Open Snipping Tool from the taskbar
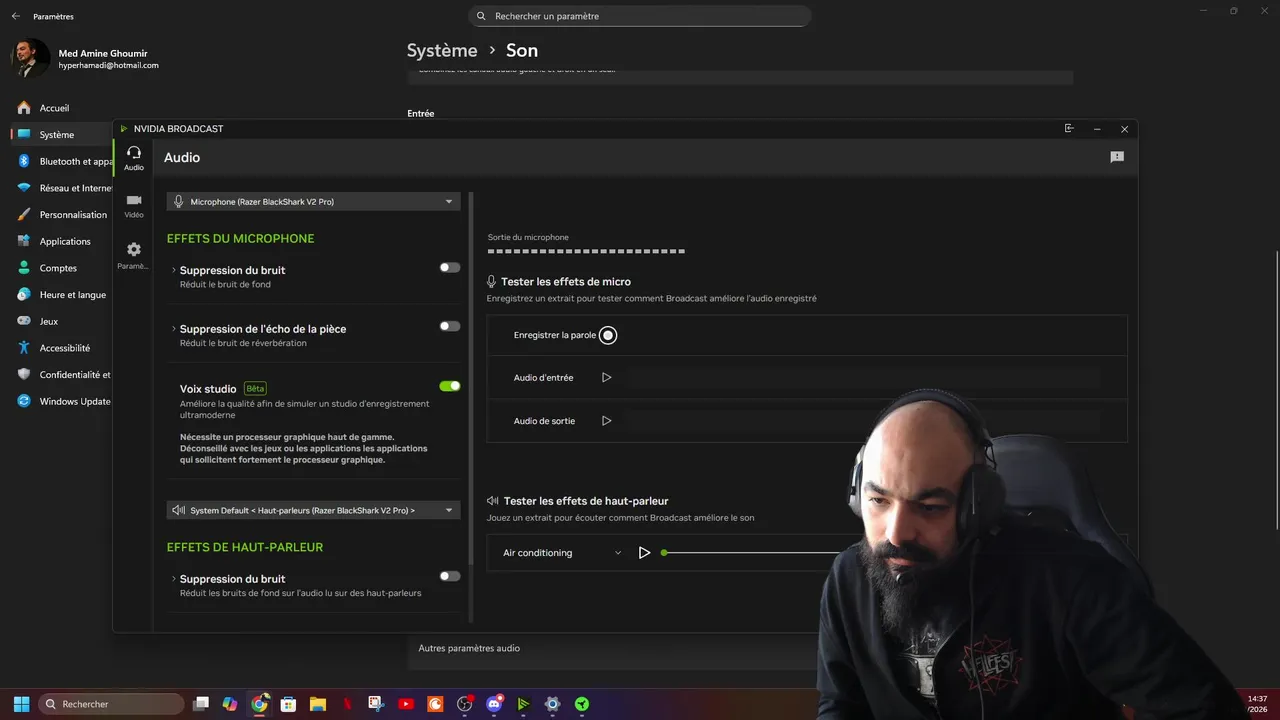 tap(376, 704)
